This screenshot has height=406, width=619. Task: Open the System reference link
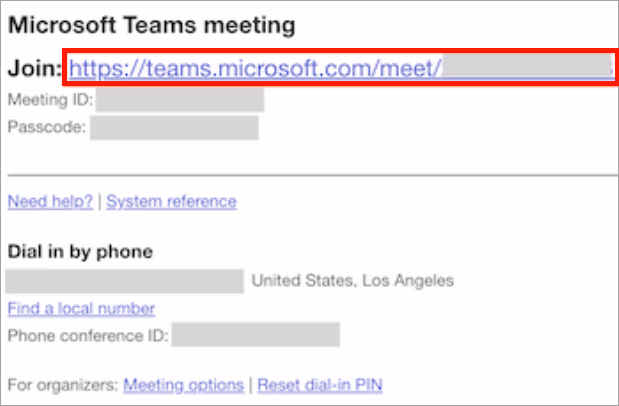pyautogui.click(x=171, y=201)
